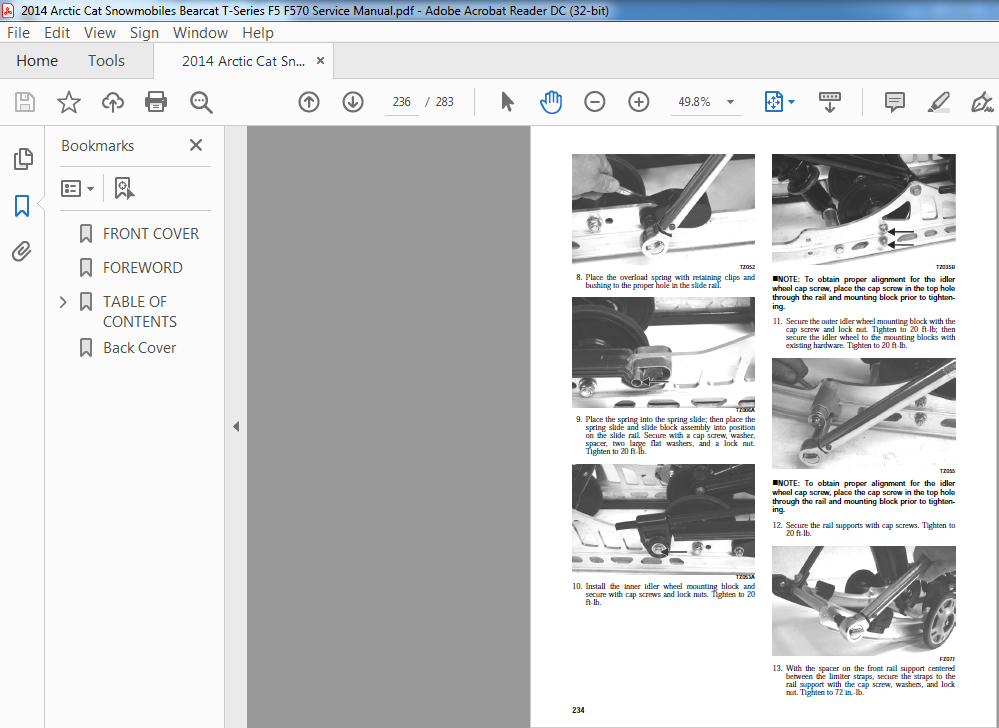
Task: Open bookmark options dropdown menu
Action: point(78,189)
